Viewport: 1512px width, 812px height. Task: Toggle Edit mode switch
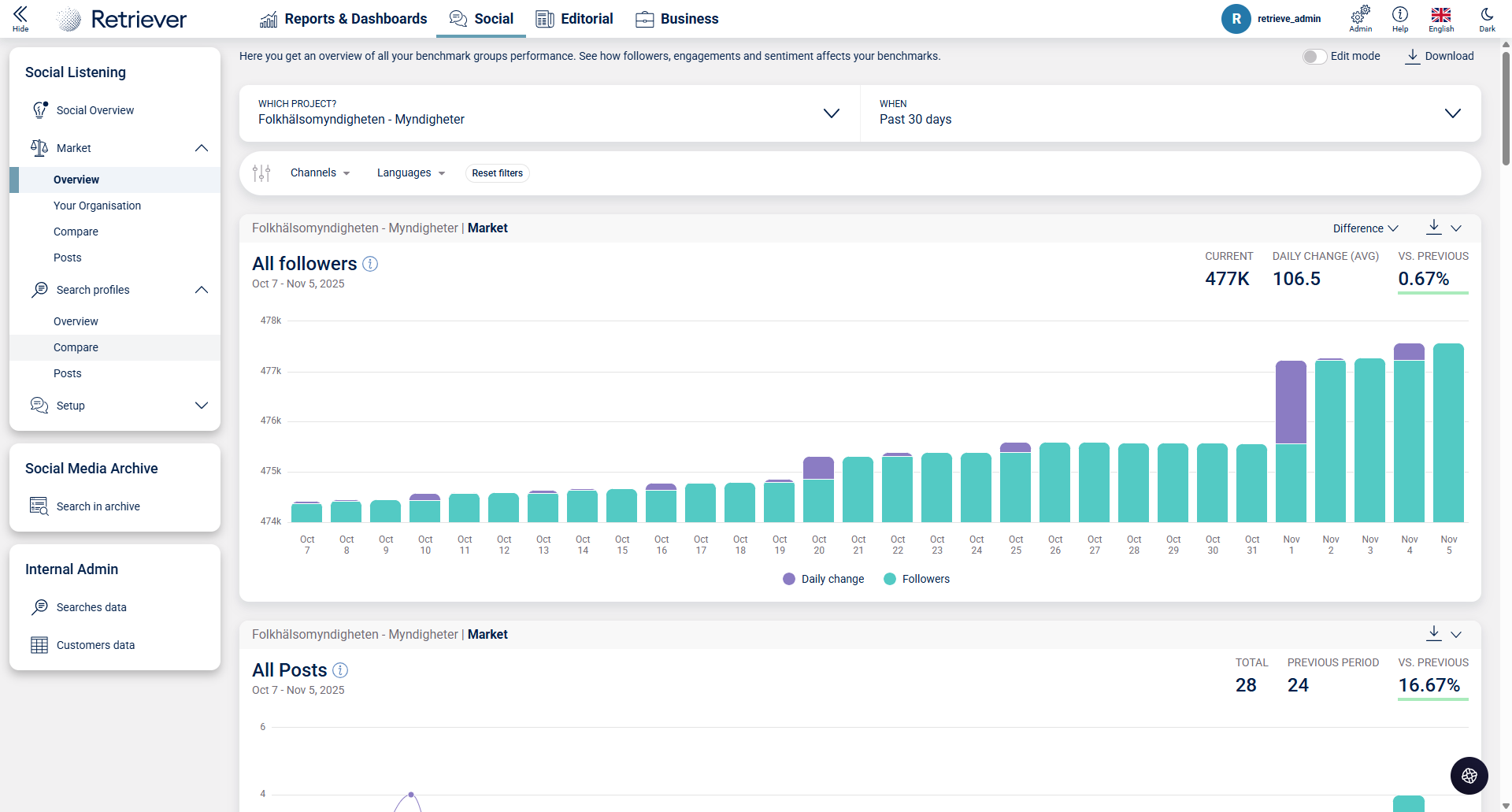pyautogui.click(x=1314, y=57)
